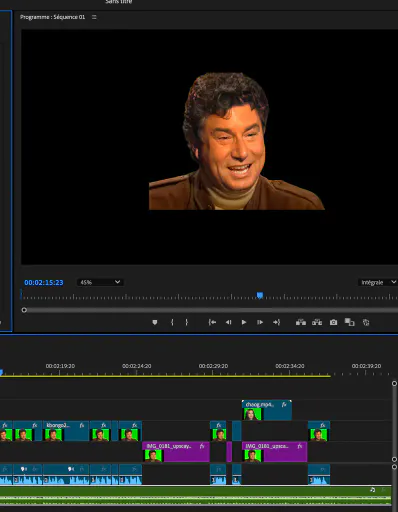Add a marker in Program monitor

[155, 322]
